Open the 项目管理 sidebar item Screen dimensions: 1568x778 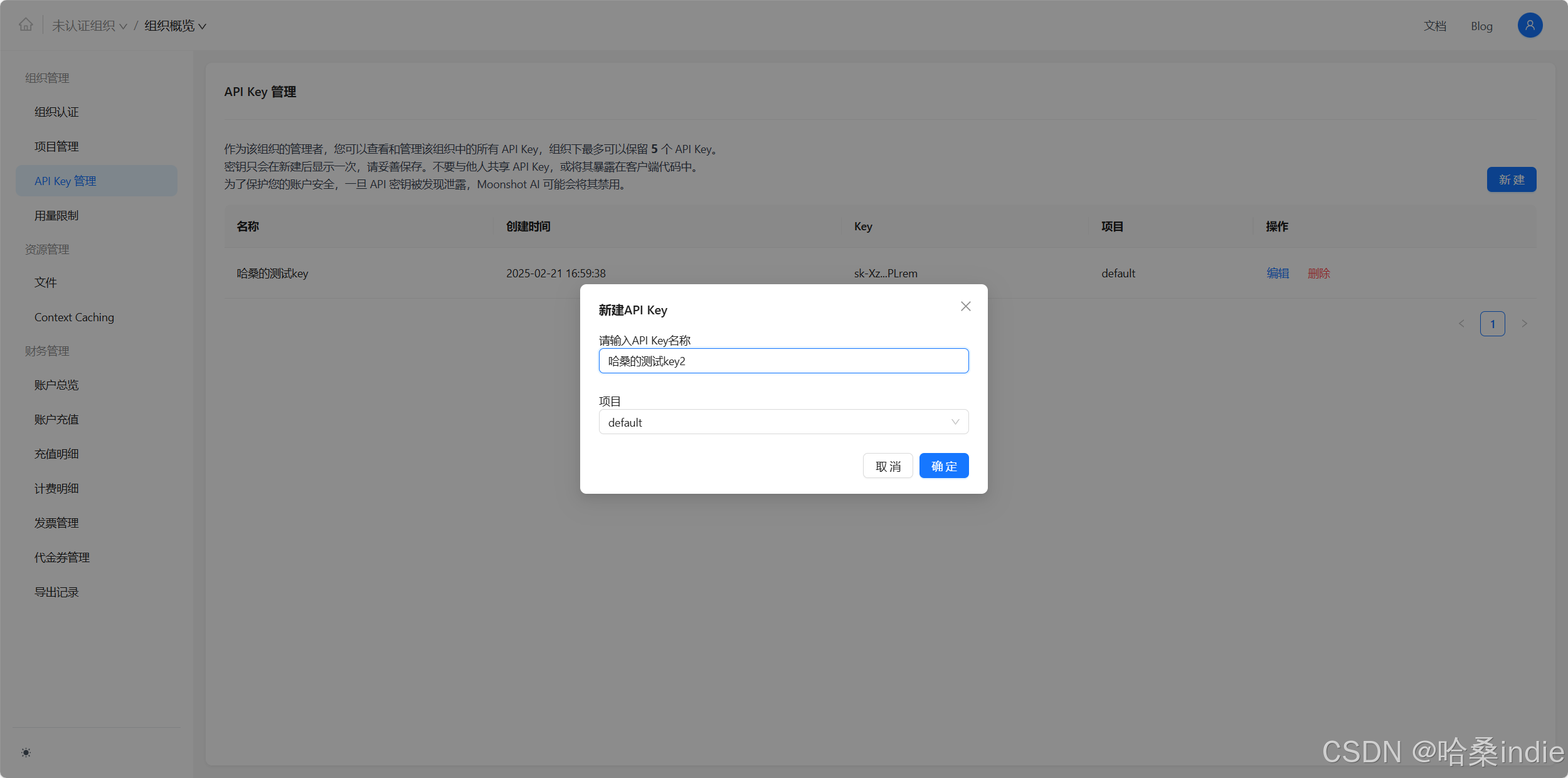point(56,146)
